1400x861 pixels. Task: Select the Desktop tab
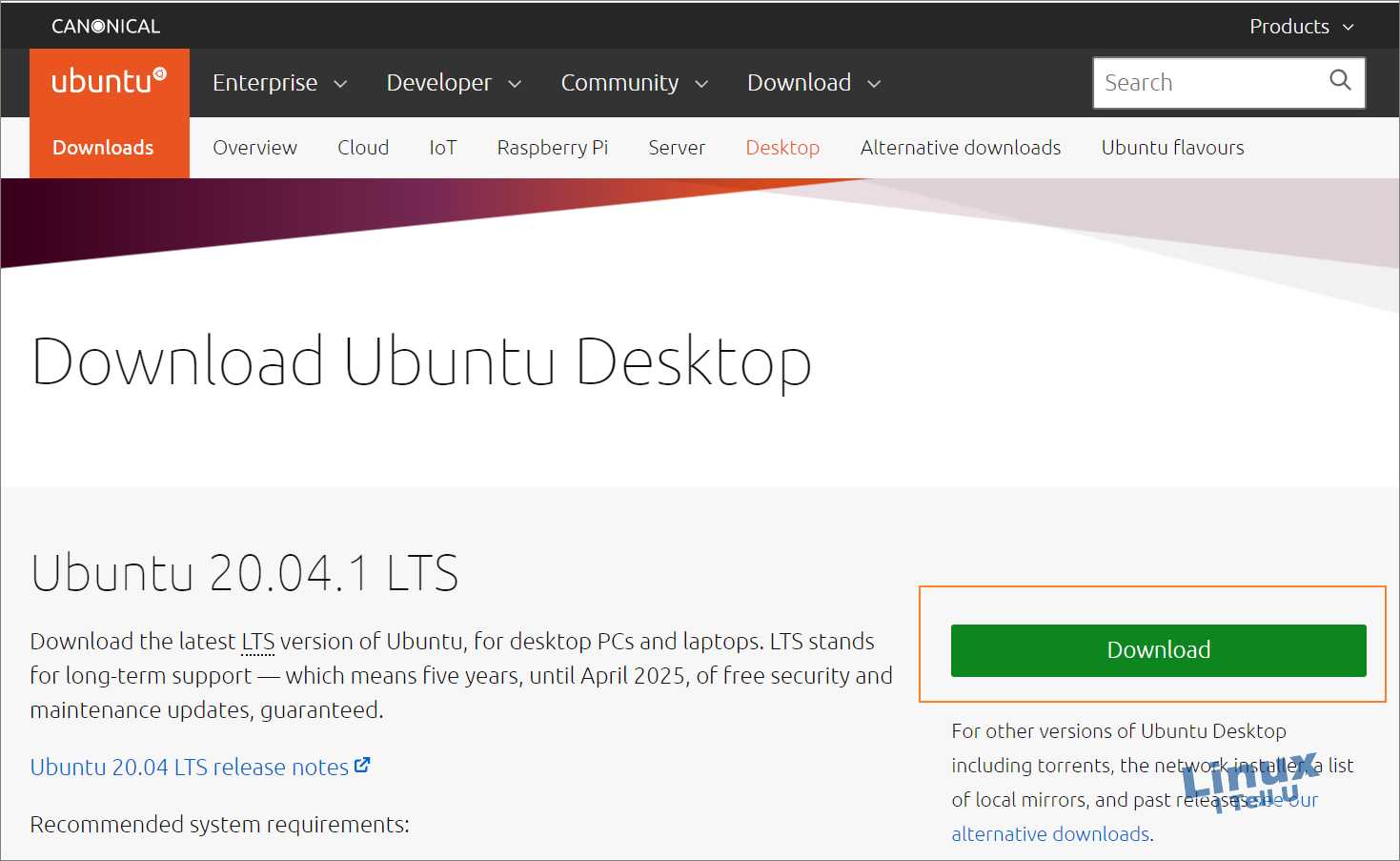coord(782,148)
